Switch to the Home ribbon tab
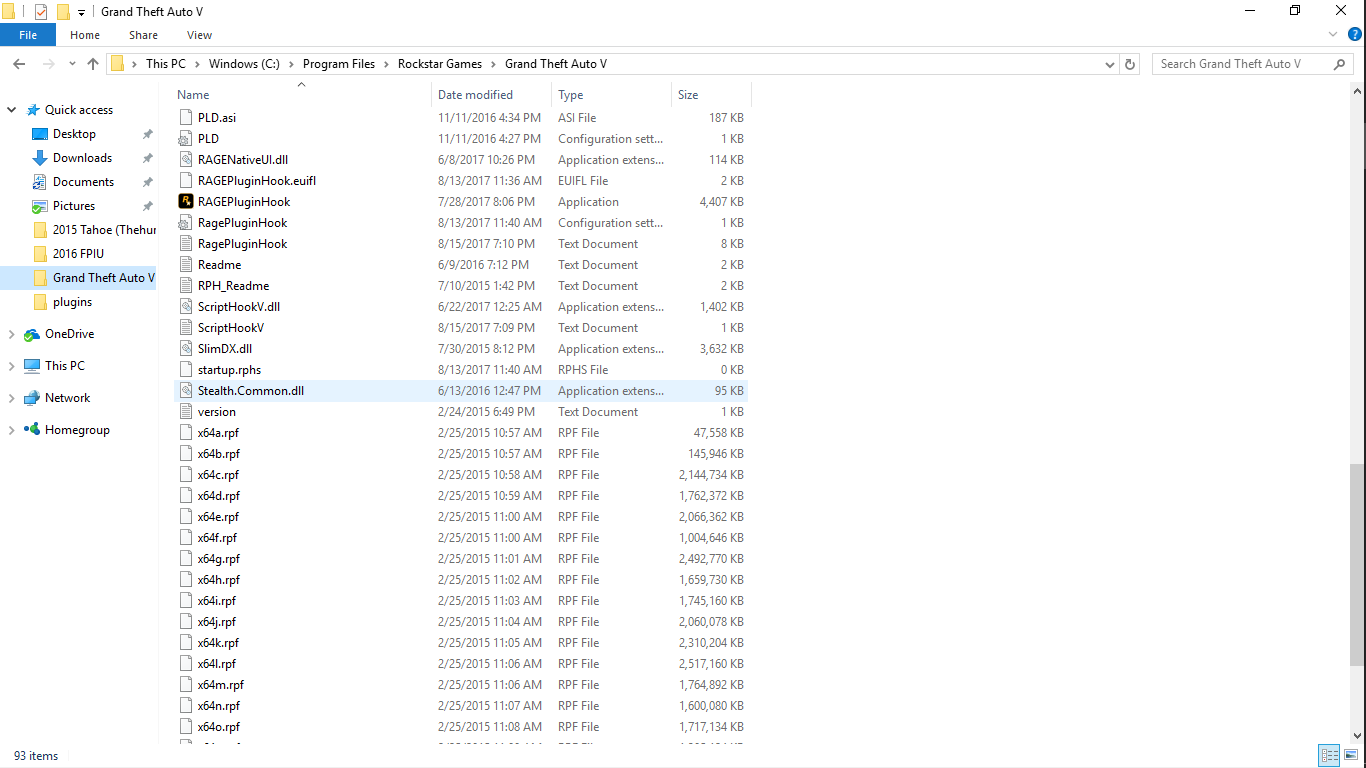 [85, 35]
